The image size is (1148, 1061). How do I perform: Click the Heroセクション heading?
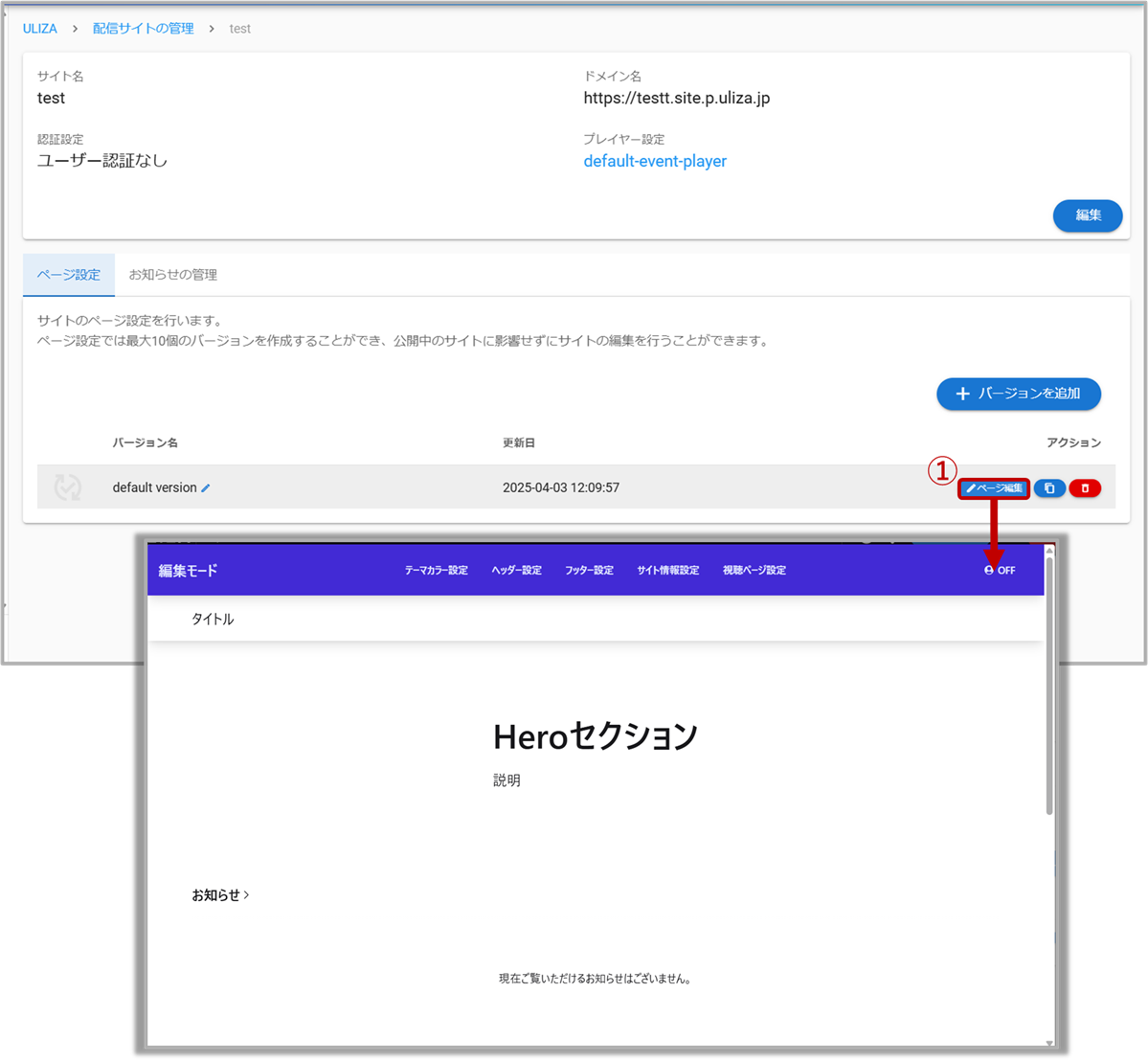point(596,736)
